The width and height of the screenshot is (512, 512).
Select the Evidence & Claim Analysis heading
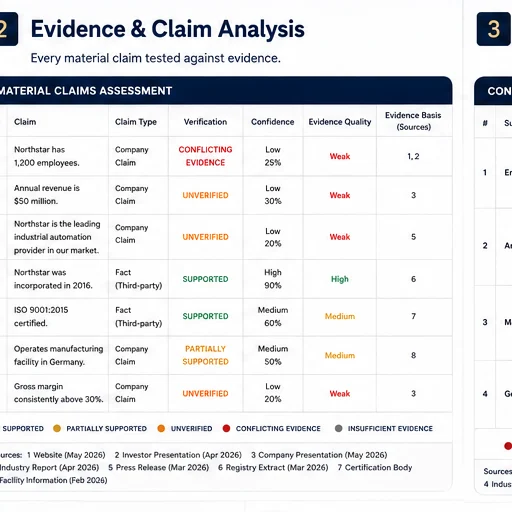(168, 29)
